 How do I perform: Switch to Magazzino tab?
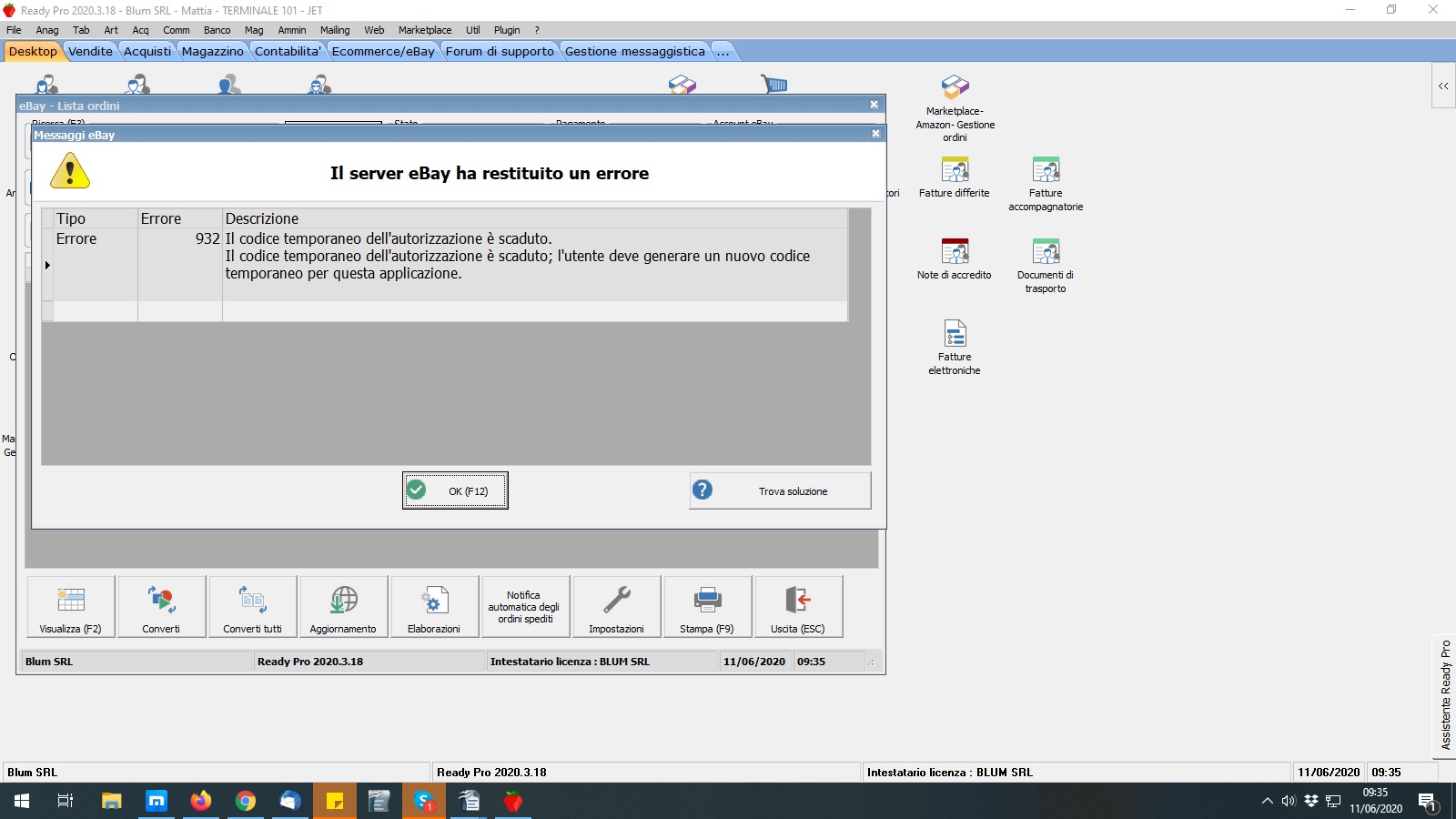(x=212, y=51)
